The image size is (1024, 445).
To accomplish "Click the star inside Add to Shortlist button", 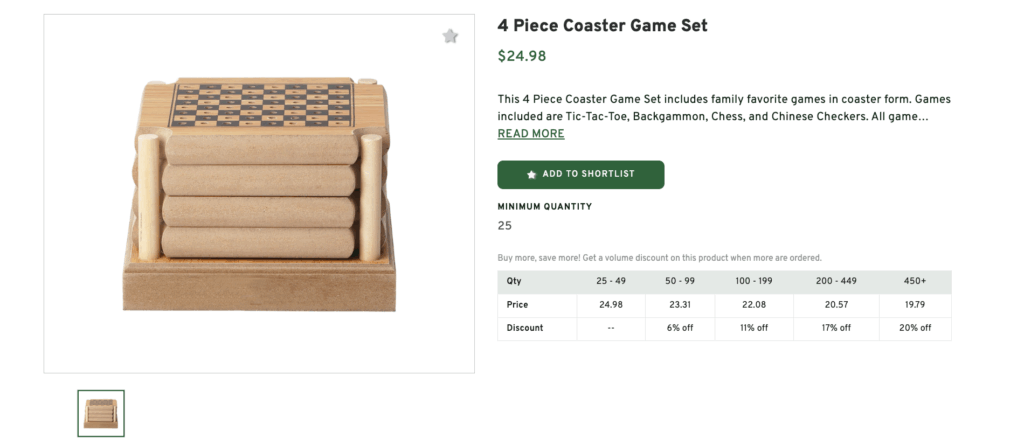I will pos(532,175).
